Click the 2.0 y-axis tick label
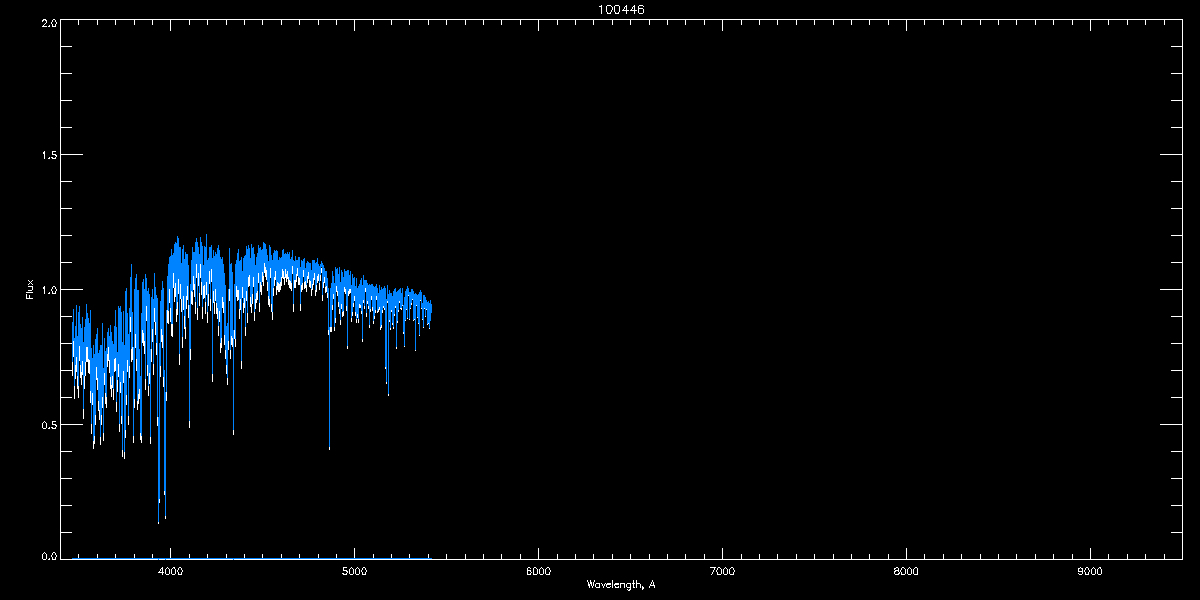The height and width of the screenshot is (600, 1200). click(x=49, y=21)
